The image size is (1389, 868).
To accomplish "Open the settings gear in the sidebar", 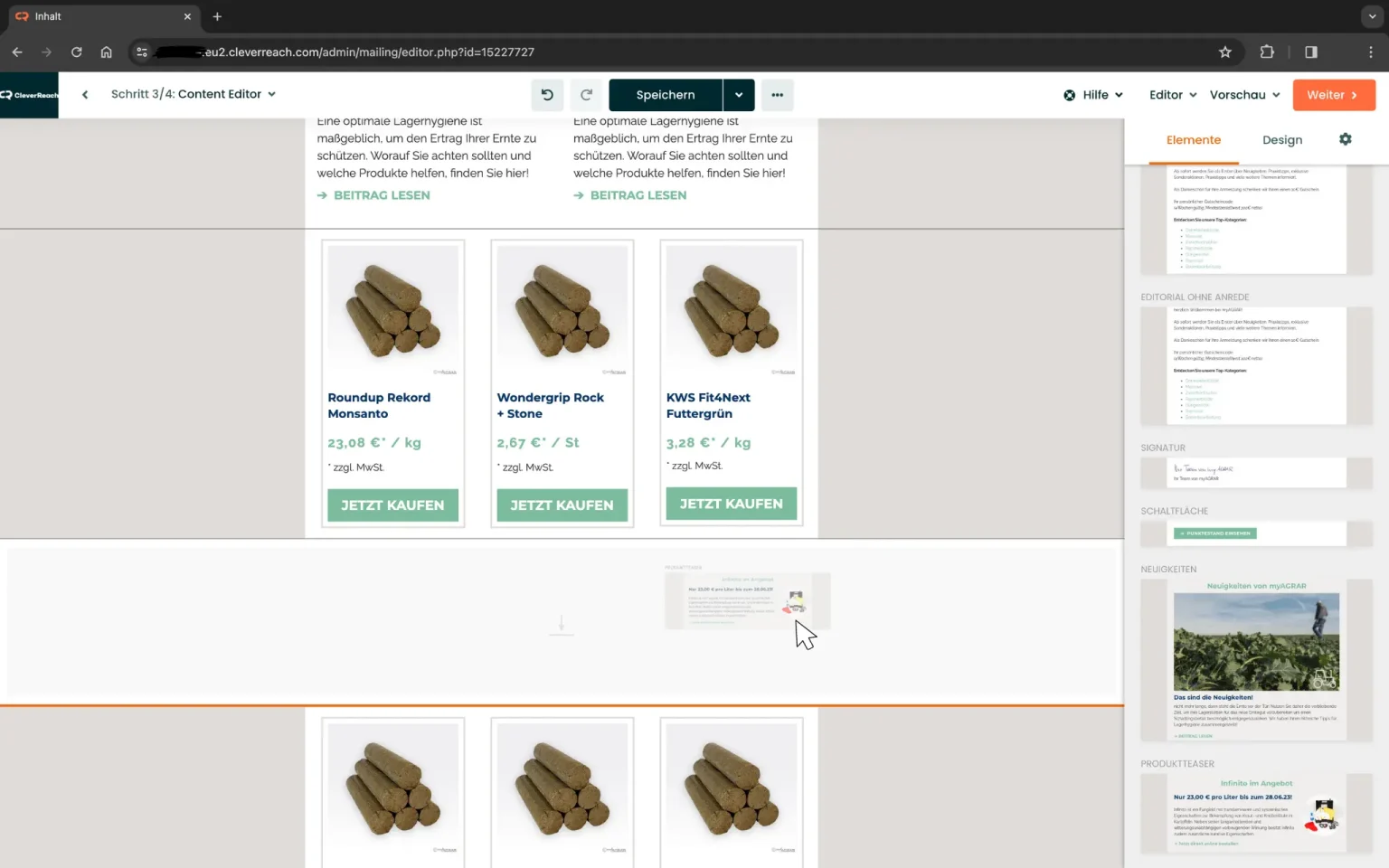I will (x=1346, y=139).
